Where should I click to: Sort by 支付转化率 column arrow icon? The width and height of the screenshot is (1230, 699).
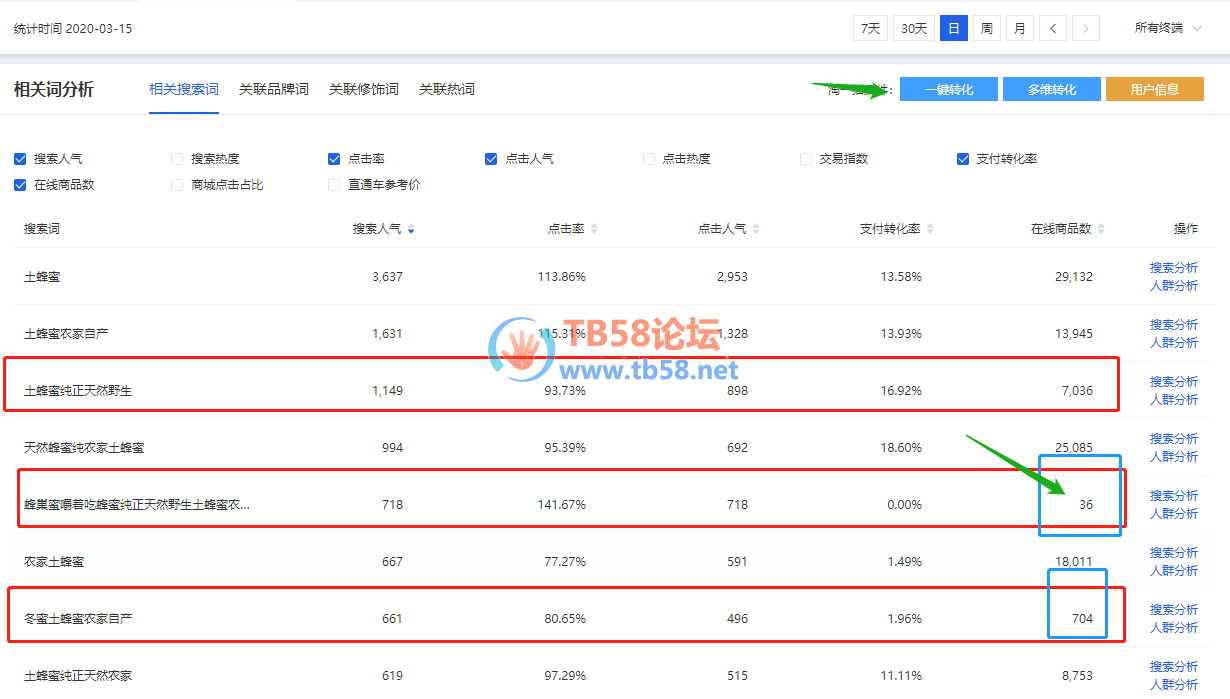click(930, 229)
